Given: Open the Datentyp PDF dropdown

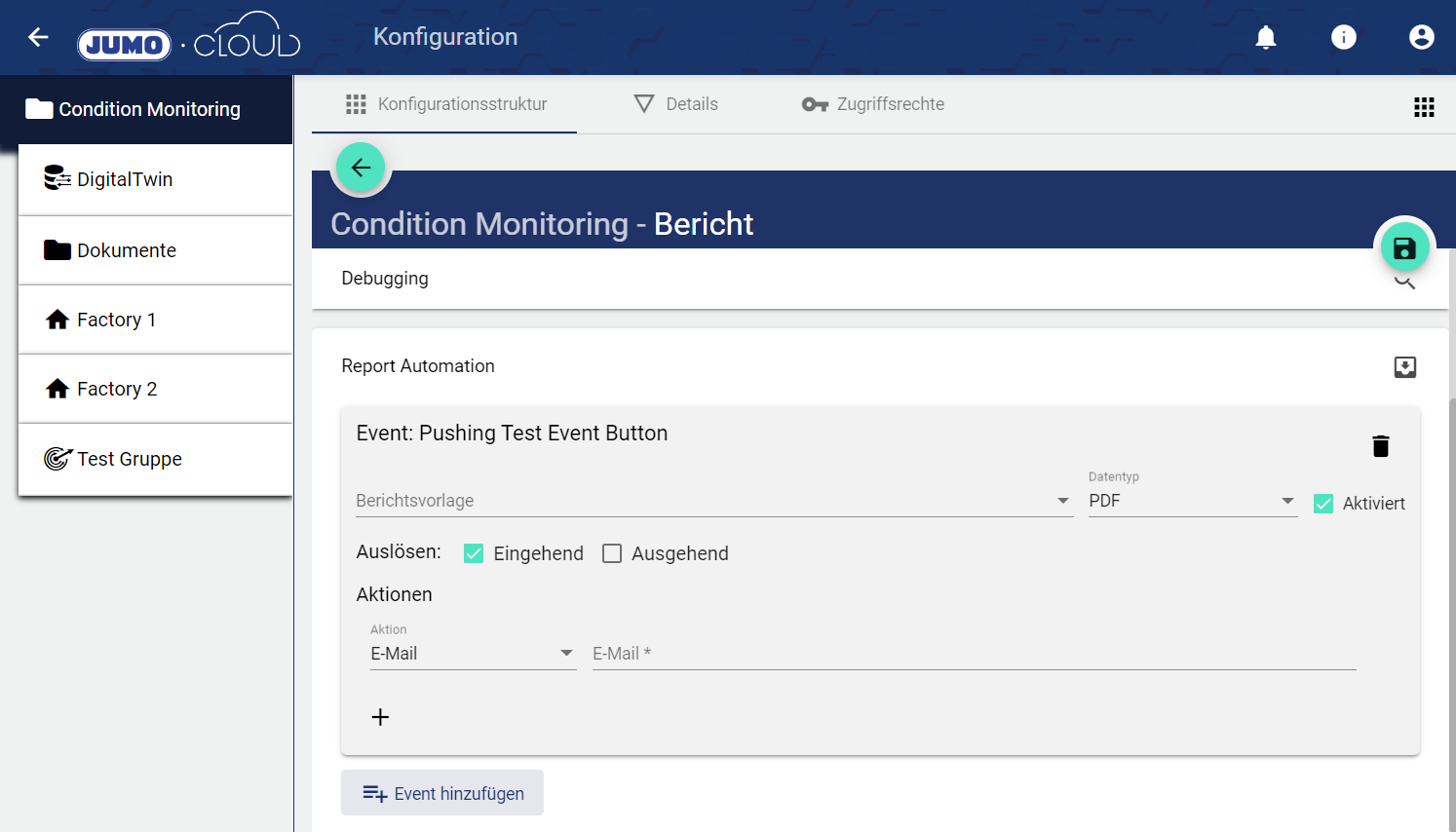Looking at the screenshot, I should click(1191, 501).
